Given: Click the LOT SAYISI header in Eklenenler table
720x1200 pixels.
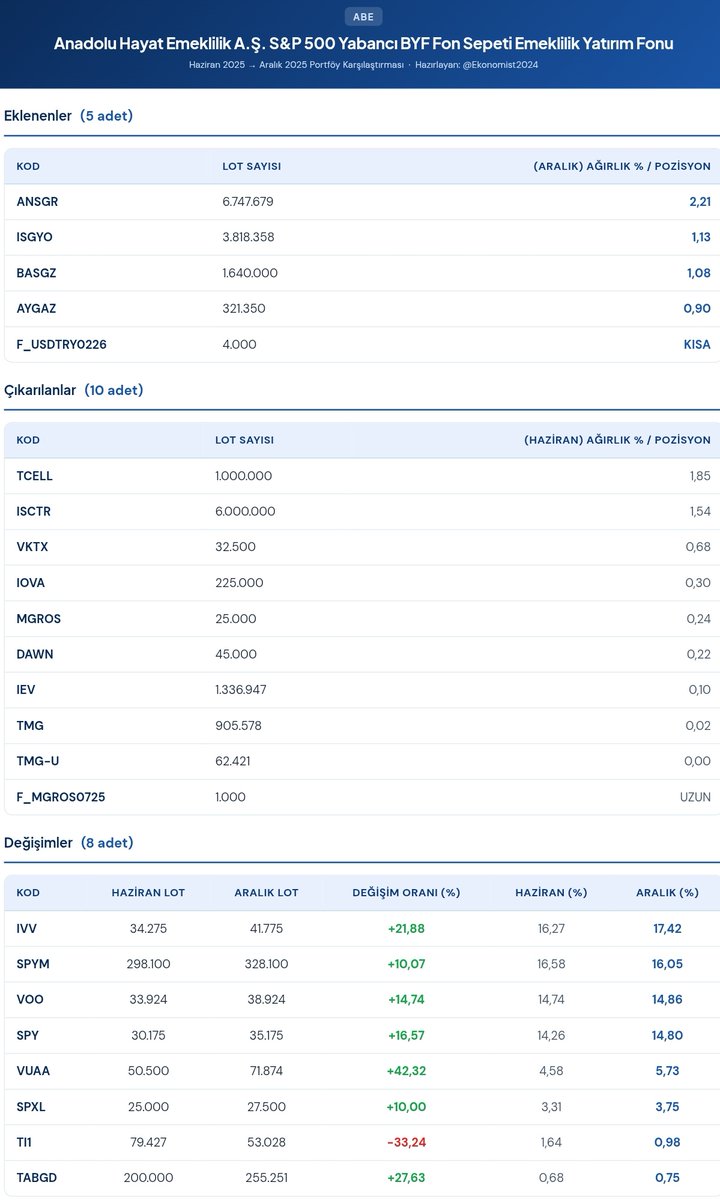Looking at the screenshot, I should click(x=252, y=166).
